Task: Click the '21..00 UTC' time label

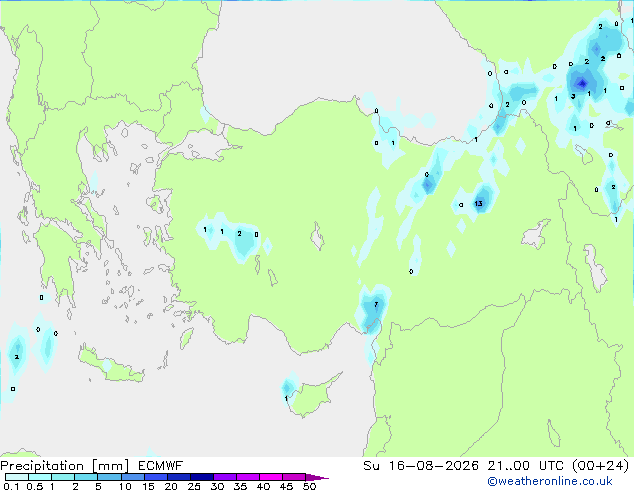Action: pos(525,466)
